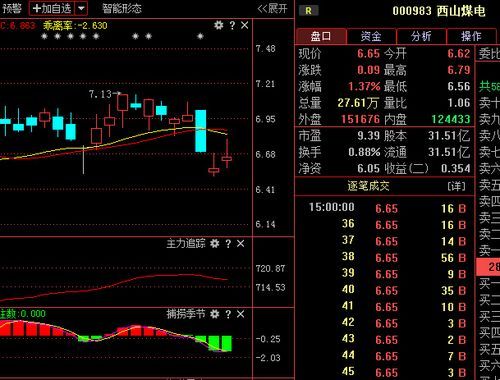
Task: Click the 涨幅 value 1.37%
Action: point(364,86)
